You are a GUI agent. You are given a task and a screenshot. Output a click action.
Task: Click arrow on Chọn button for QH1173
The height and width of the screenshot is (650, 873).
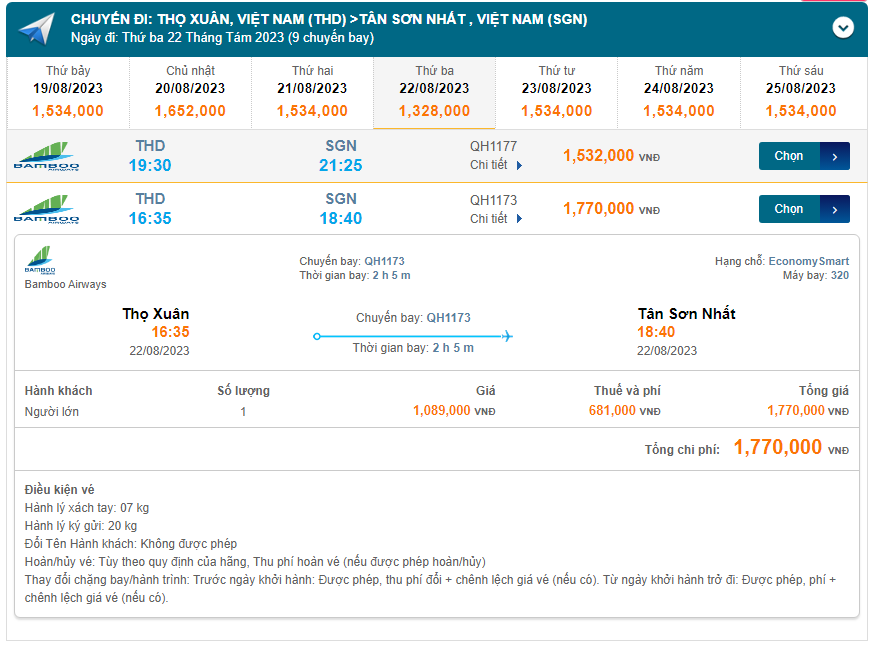835,209
